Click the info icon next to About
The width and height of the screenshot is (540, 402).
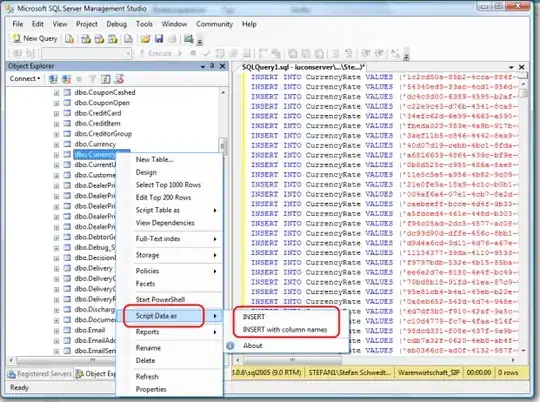[230, 346]
